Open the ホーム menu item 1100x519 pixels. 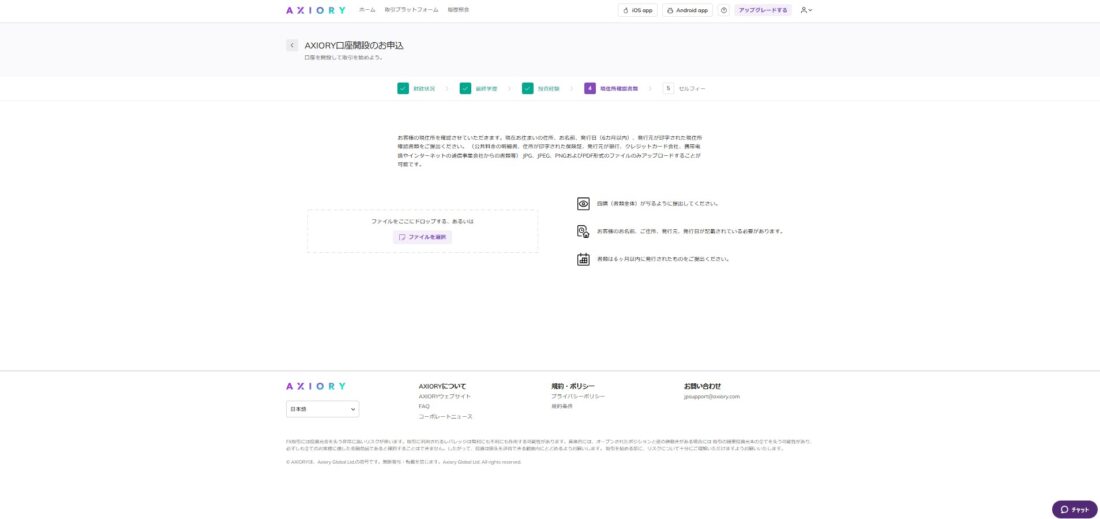[367, 10]
